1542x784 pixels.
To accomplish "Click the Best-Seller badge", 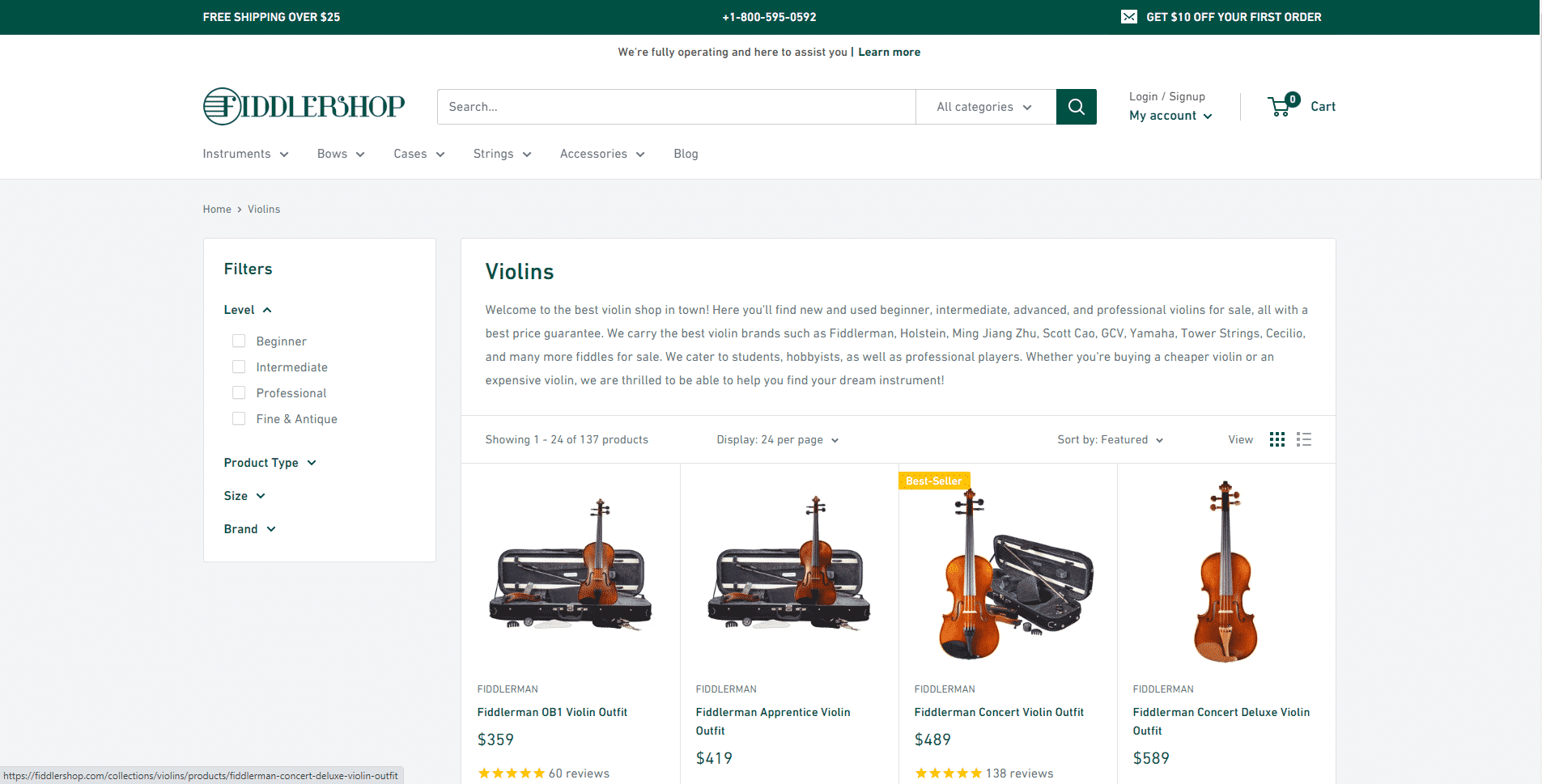I will point(934,481).
